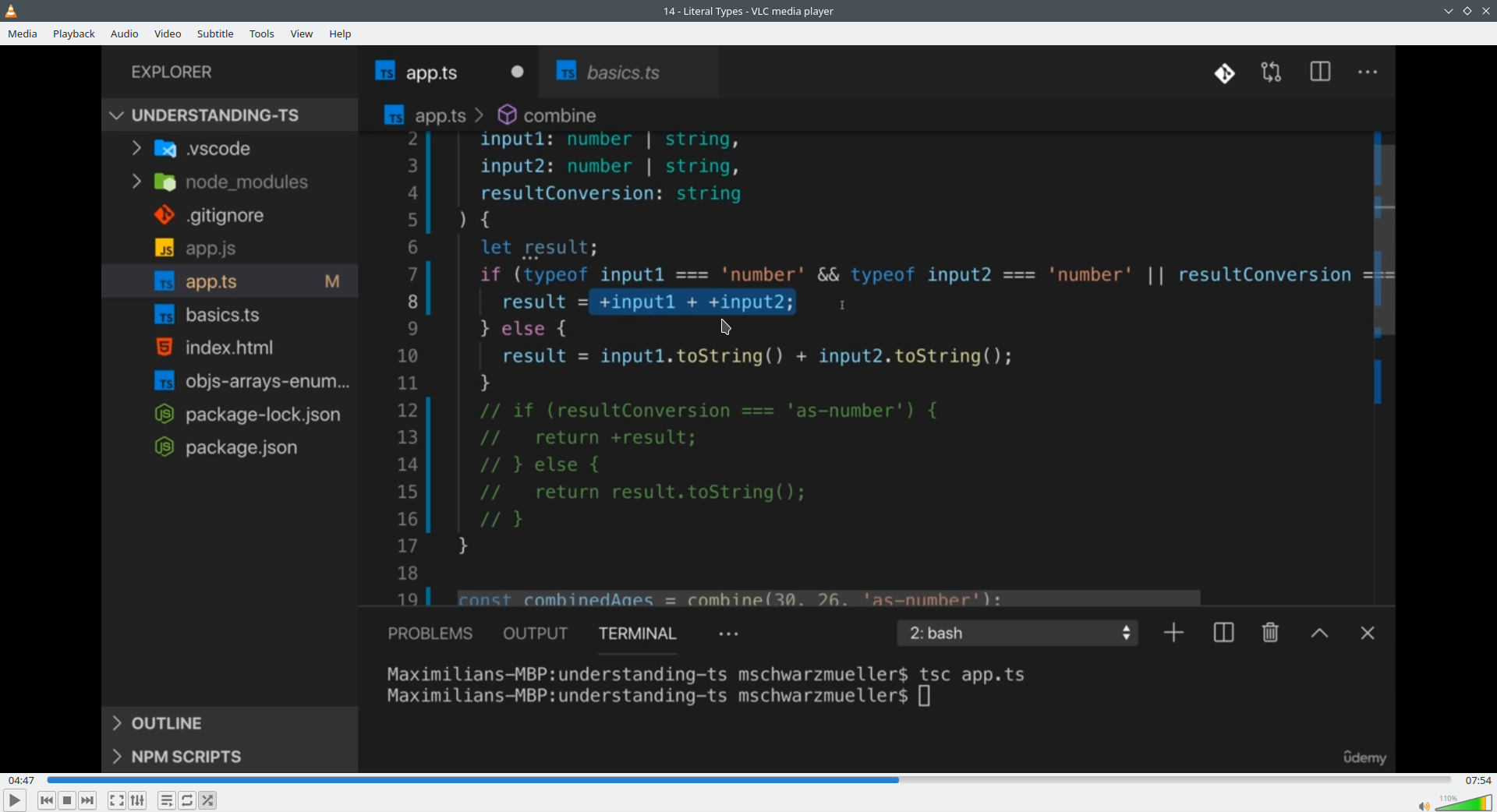Seek along the video progress bar

coord(748,780)
